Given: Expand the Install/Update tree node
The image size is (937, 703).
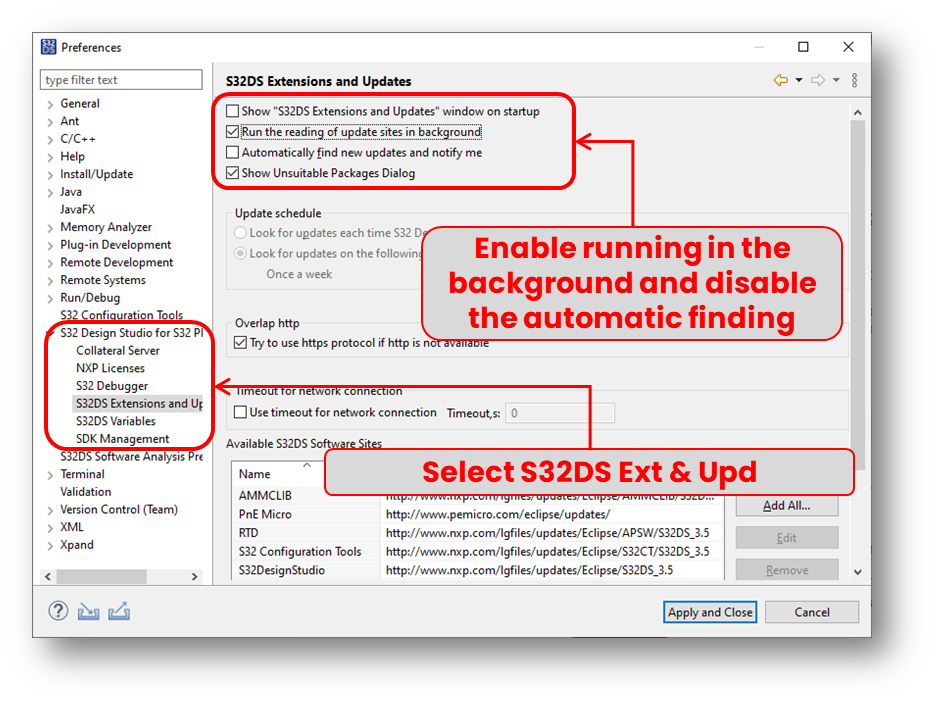Looking at the screenshot, I should tap(50, 175).
